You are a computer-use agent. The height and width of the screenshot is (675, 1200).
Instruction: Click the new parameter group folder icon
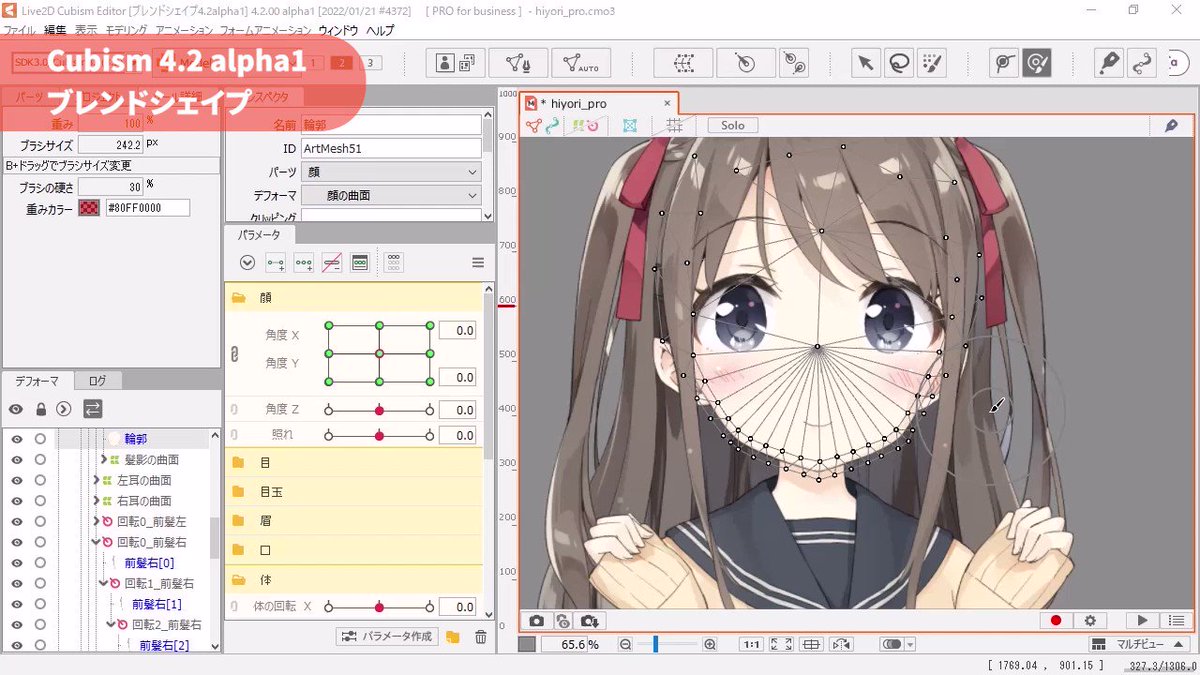point(453,637)
